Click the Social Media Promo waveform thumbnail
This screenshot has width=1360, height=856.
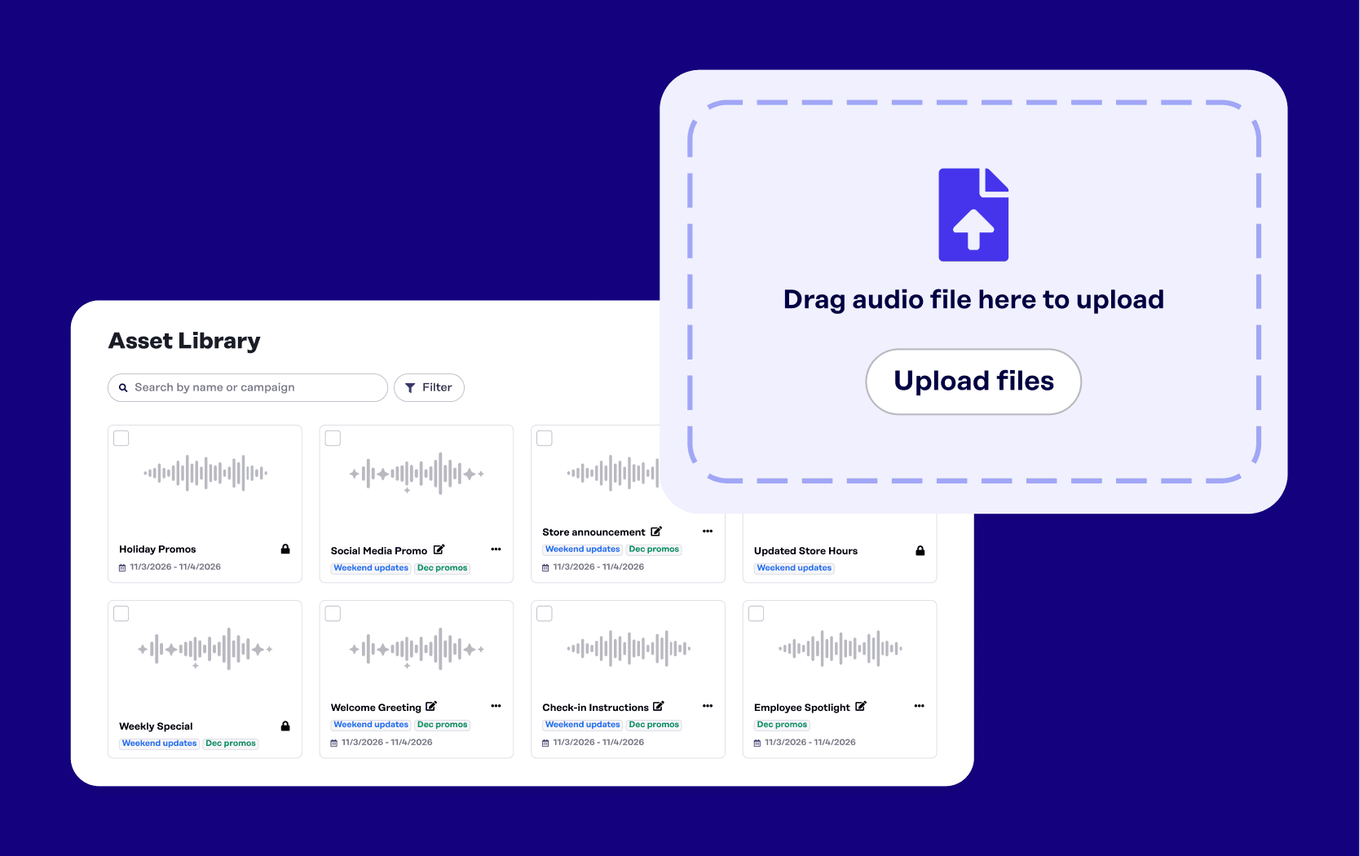pos(417,474)
